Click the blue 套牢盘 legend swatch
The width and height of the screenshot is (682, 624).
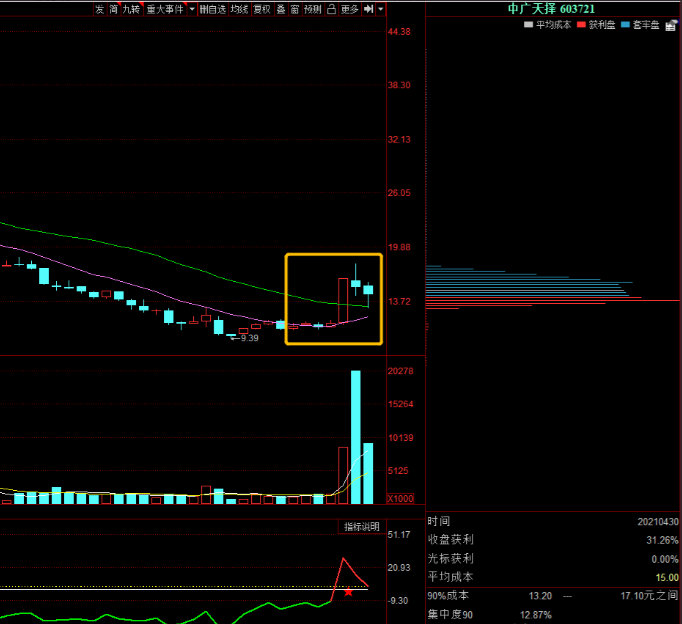[625, 25]
